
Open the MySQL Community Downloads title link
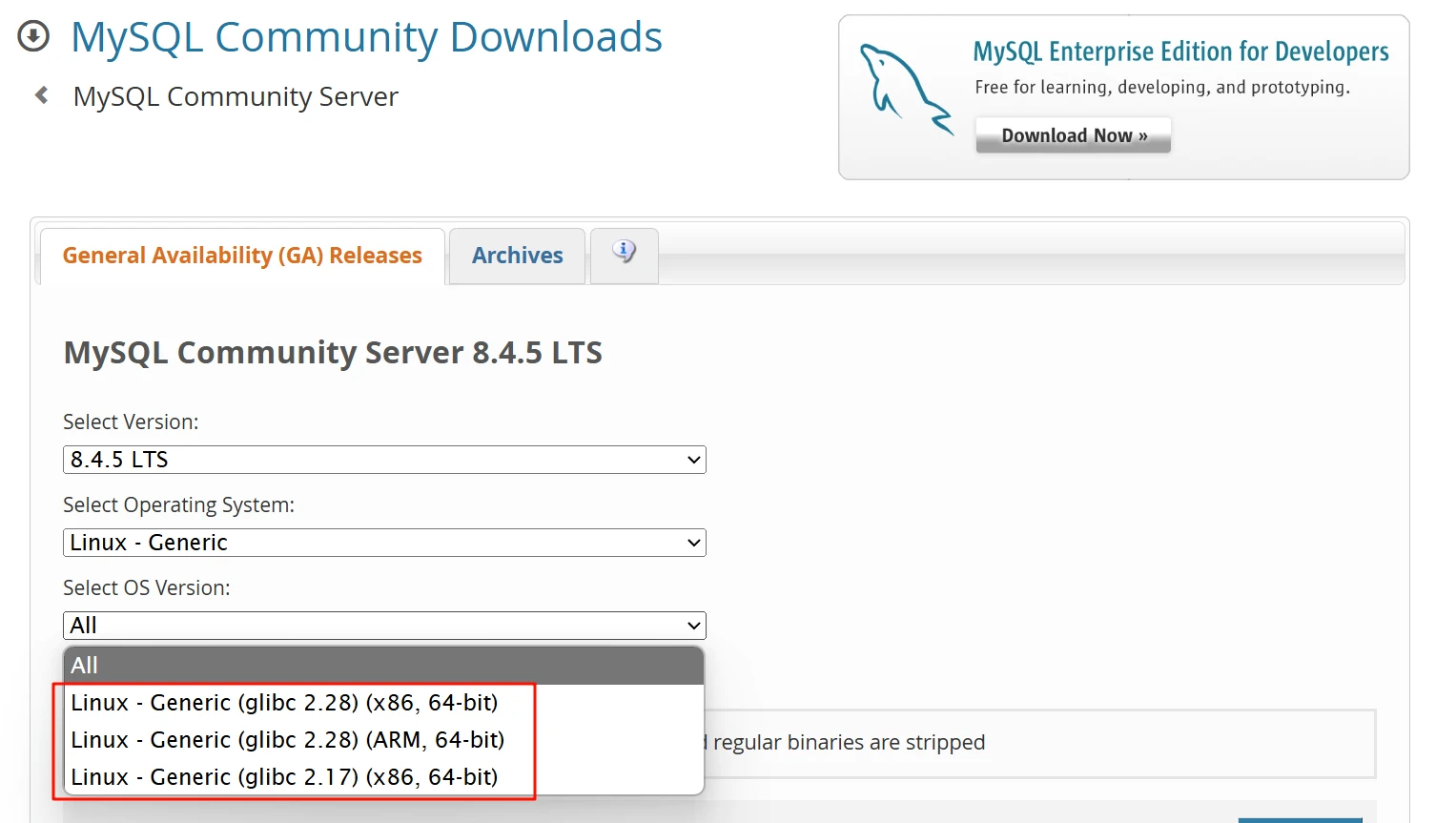366,38
